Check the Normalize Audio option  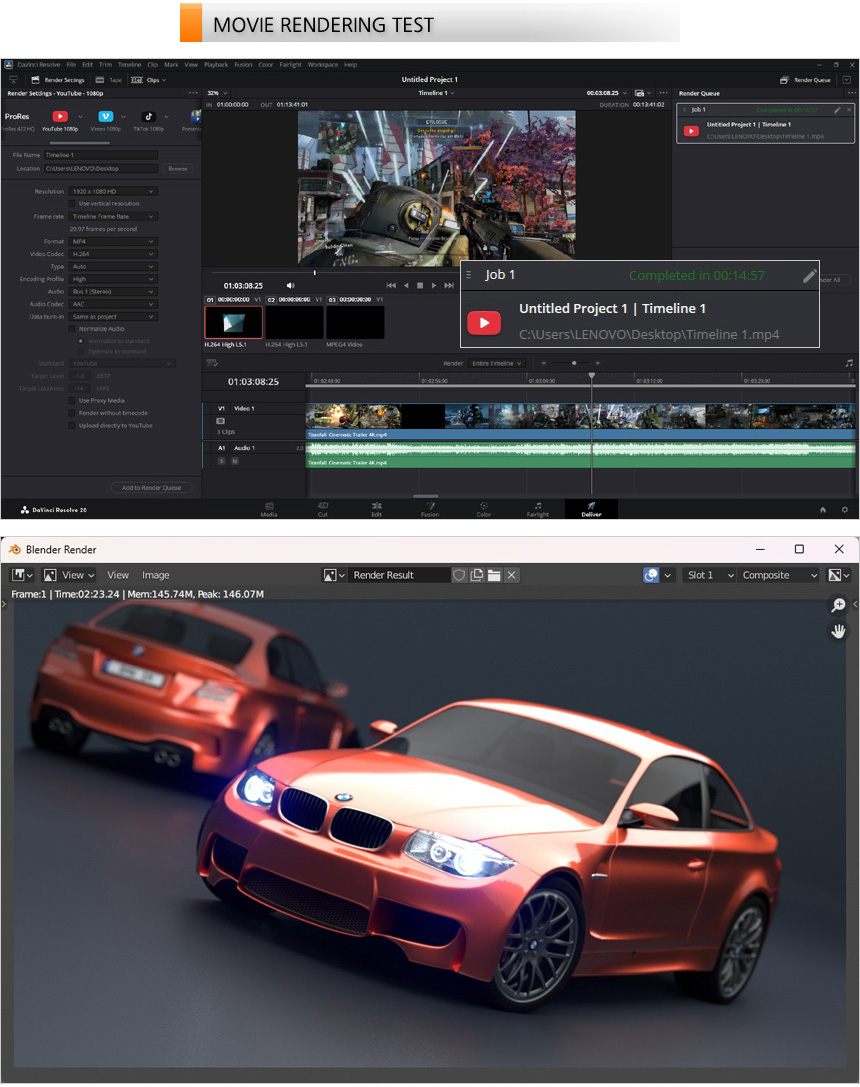(71, 328)
